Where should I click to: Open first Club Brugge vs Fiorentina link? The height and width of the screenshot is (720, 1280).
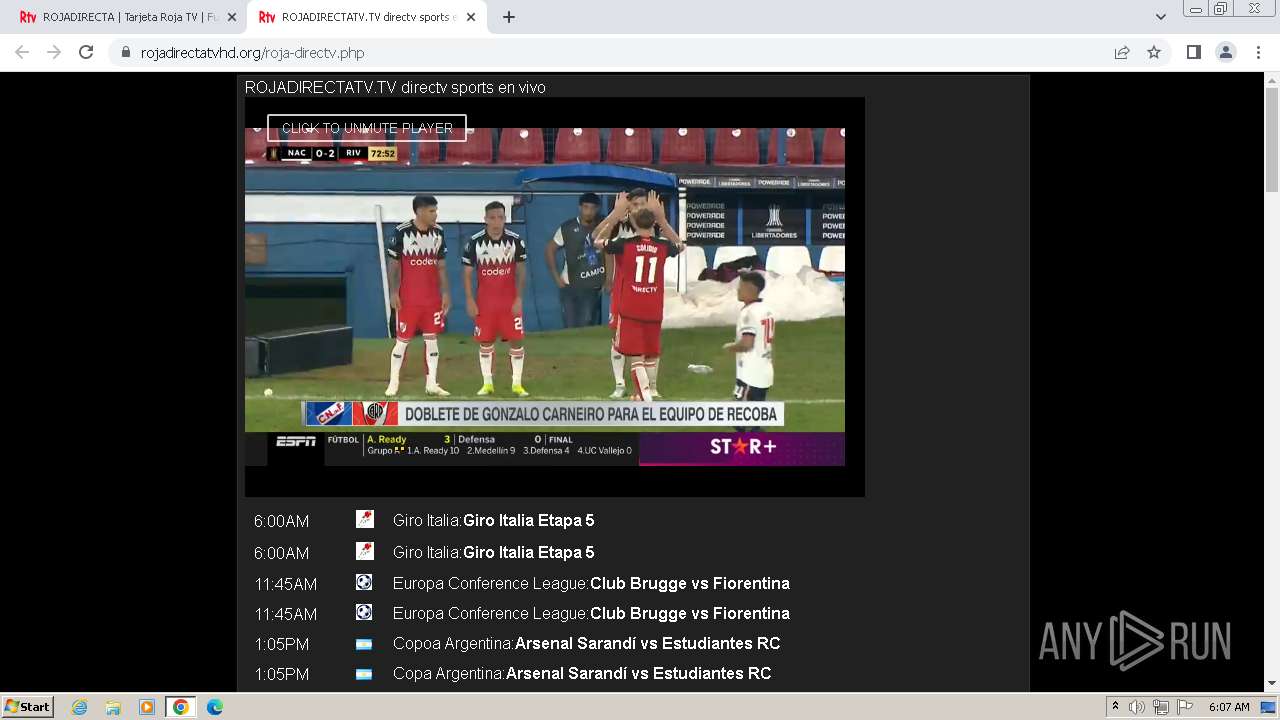[x=690, y=583]
